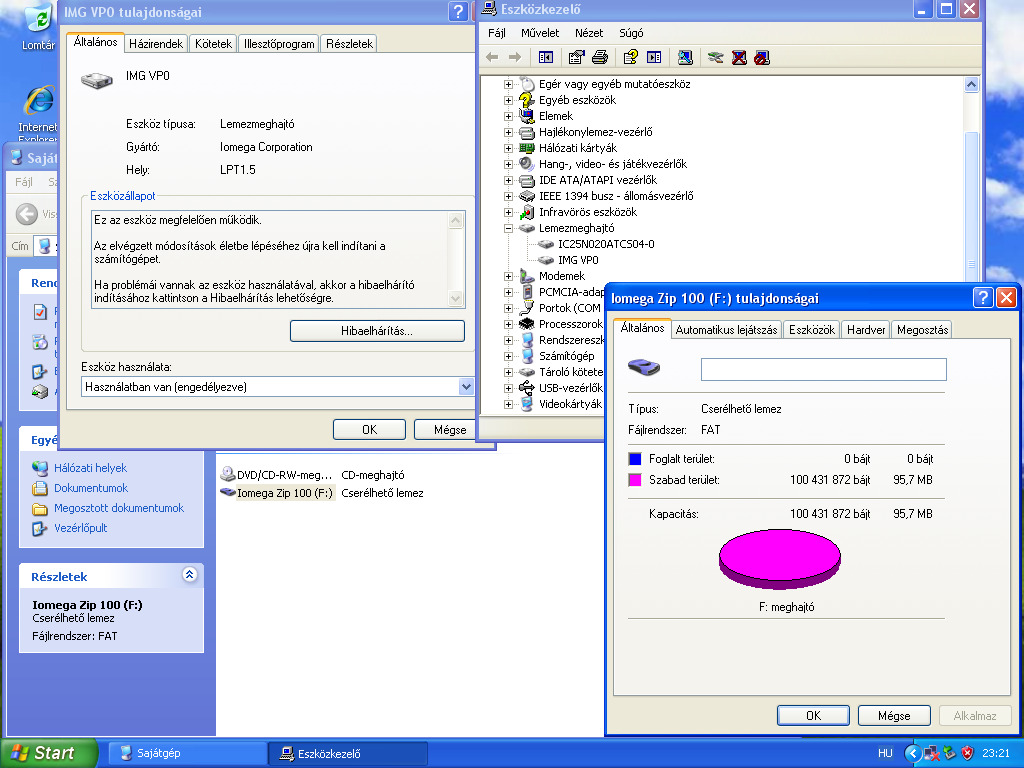Expand Egér vagy egyéb mutatóeszköz node
This screenshot has width=1024, height=768.
point(508,84)
